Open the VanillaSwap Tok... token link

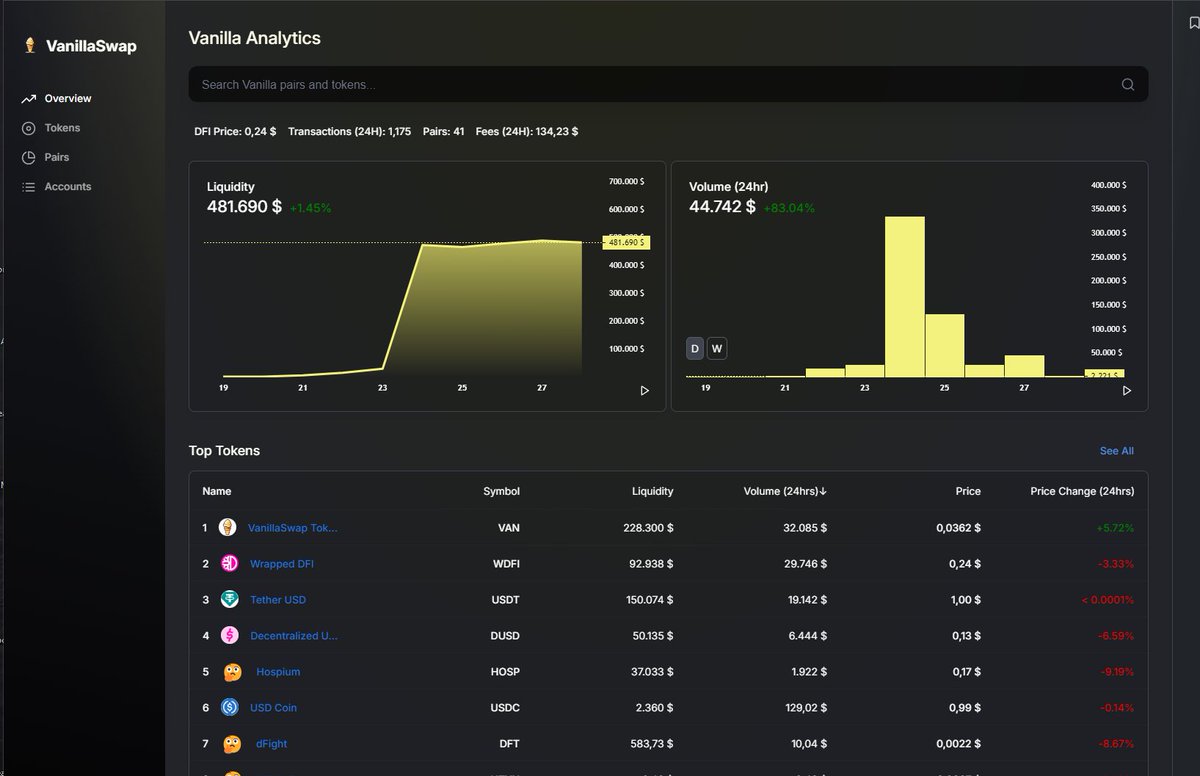coord(293,528)
